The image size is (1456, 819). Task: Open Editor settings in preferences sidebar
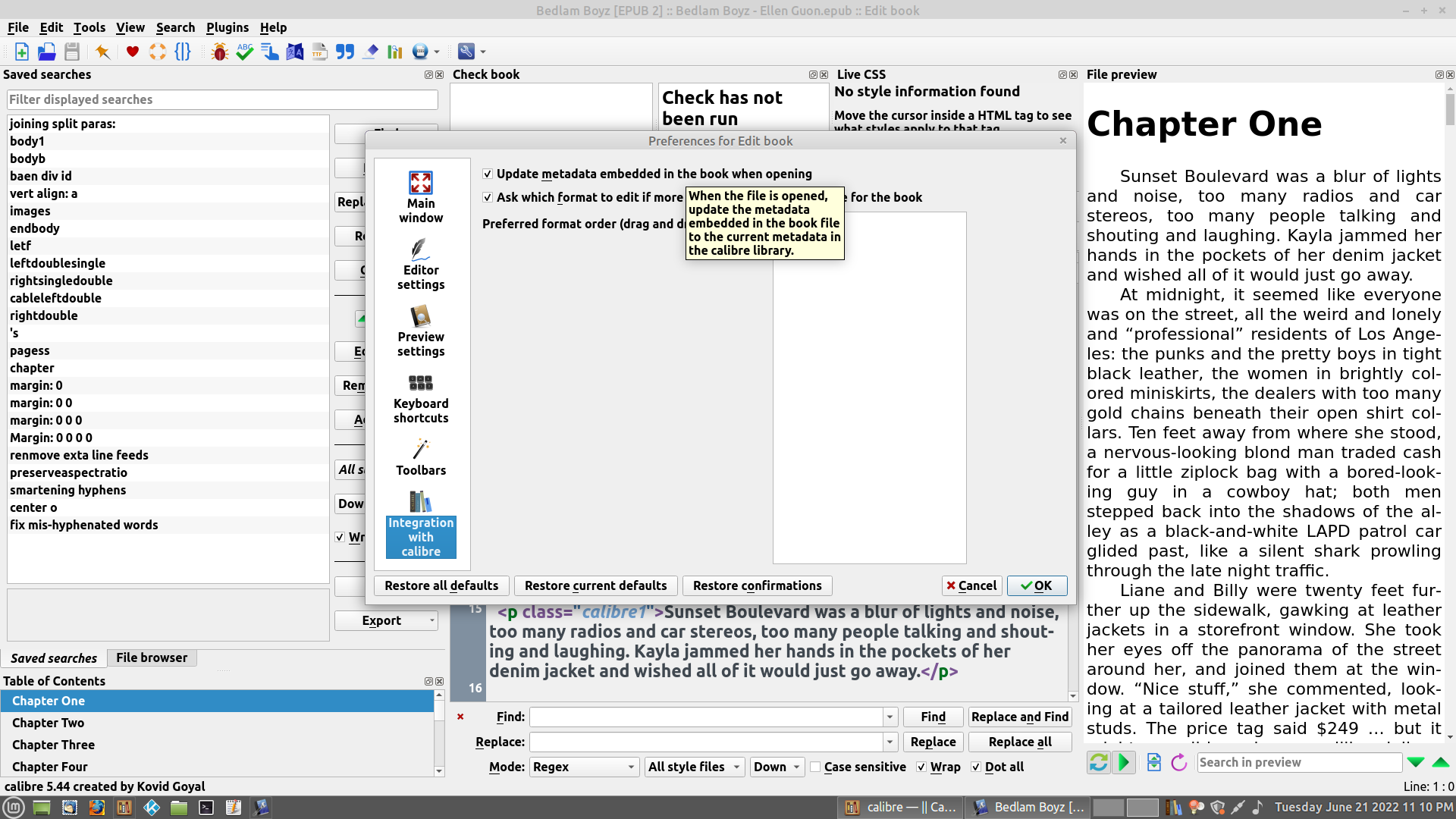[x=421, y=264]
